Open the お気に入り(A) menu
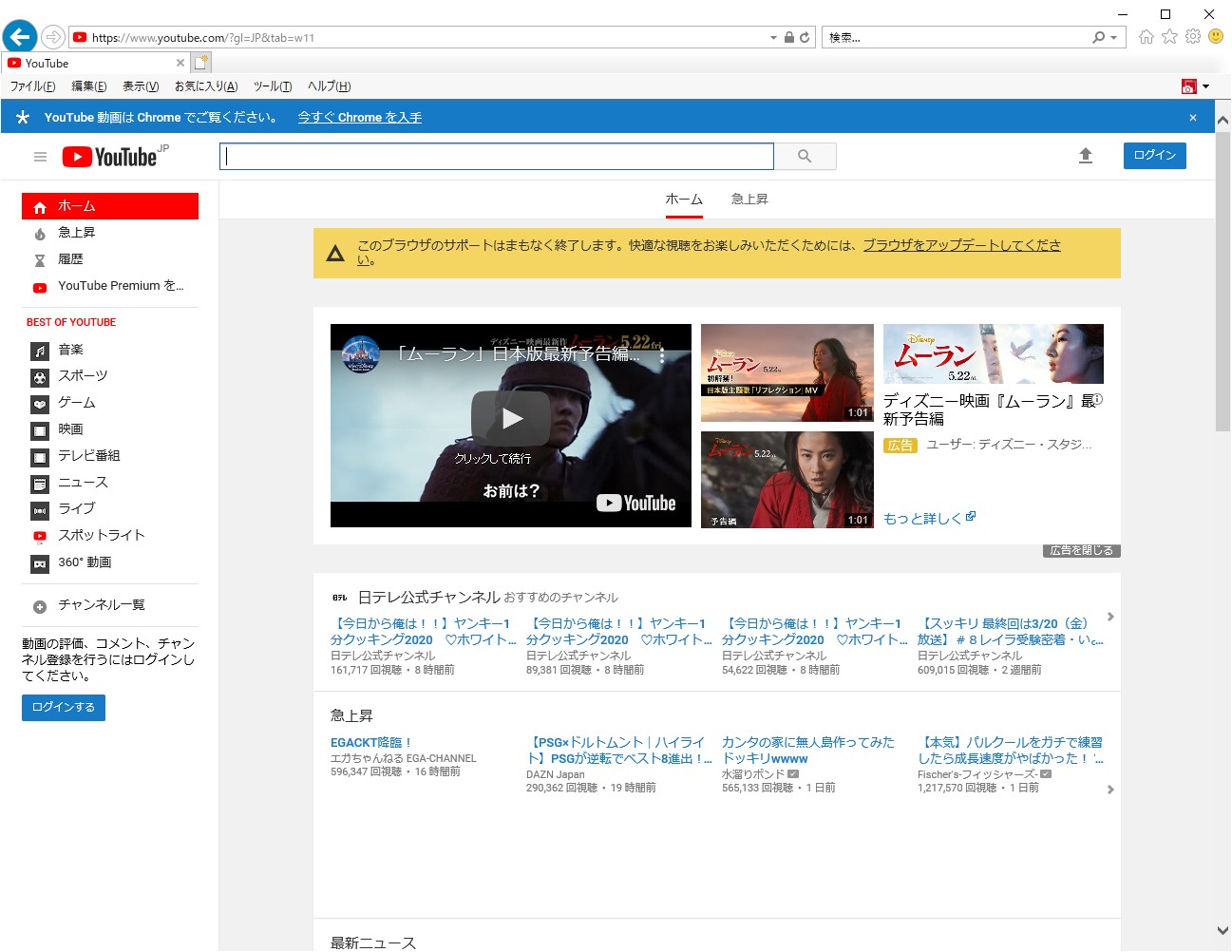The image size is (1232, 952). click(206, 86)
